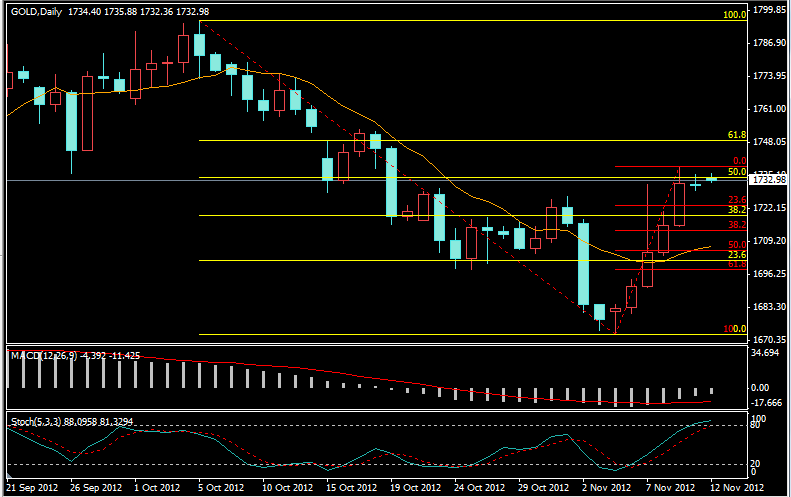This screenshot has width=791, height=497.
Task: Click the 100.0 Fibonacci label at top
Action: point(735,16)
